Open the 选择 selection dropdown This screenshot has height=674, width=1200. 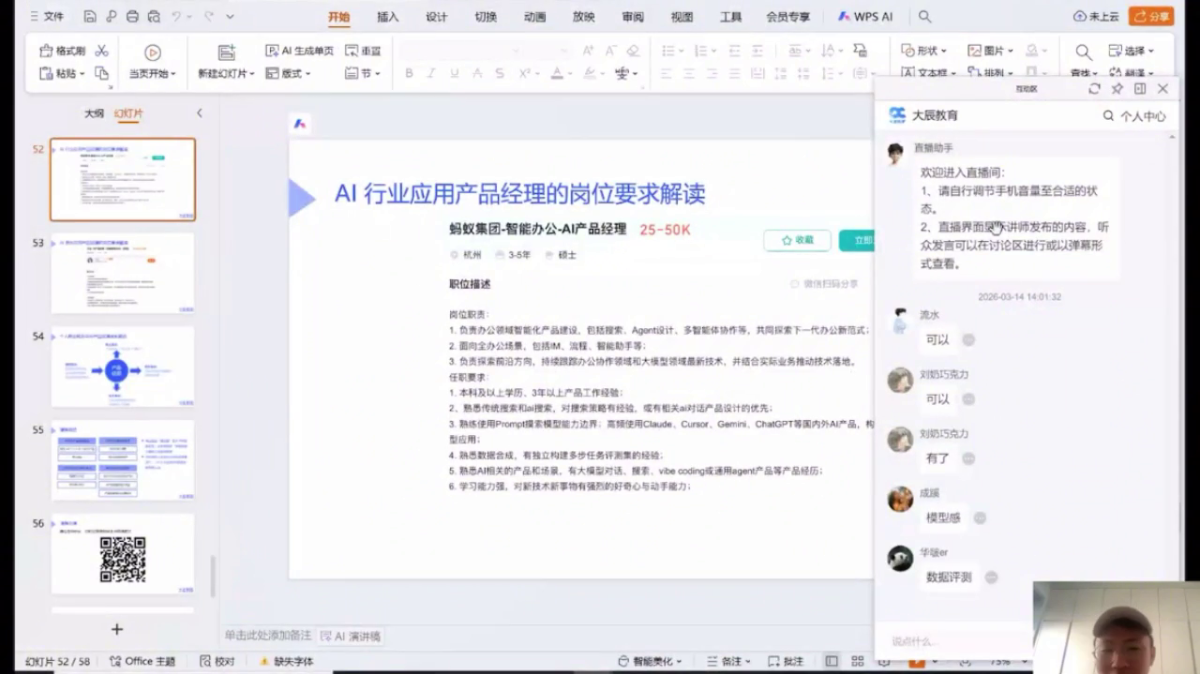[x=1131, y=51]
